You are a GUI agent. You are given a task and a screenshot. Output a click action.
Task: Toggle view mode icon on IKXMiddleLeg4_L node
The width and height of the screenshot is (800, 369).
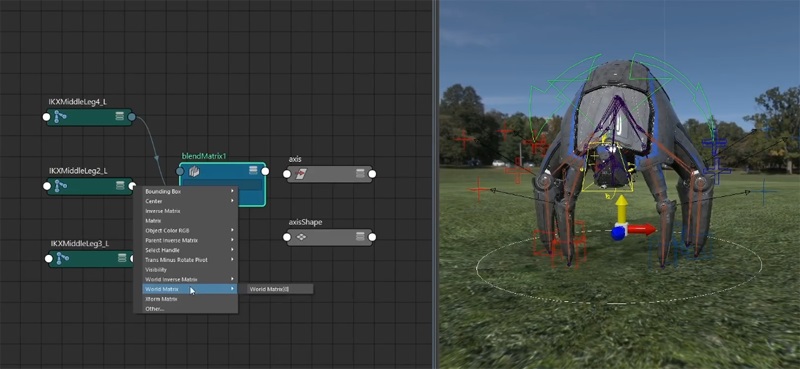pyautogui.click(x=119, y=117)
